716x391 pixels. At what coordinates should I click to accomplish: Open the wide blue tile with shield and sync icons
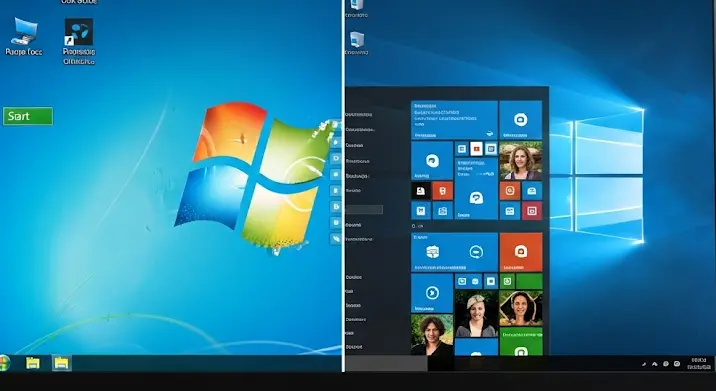(454, 252)
